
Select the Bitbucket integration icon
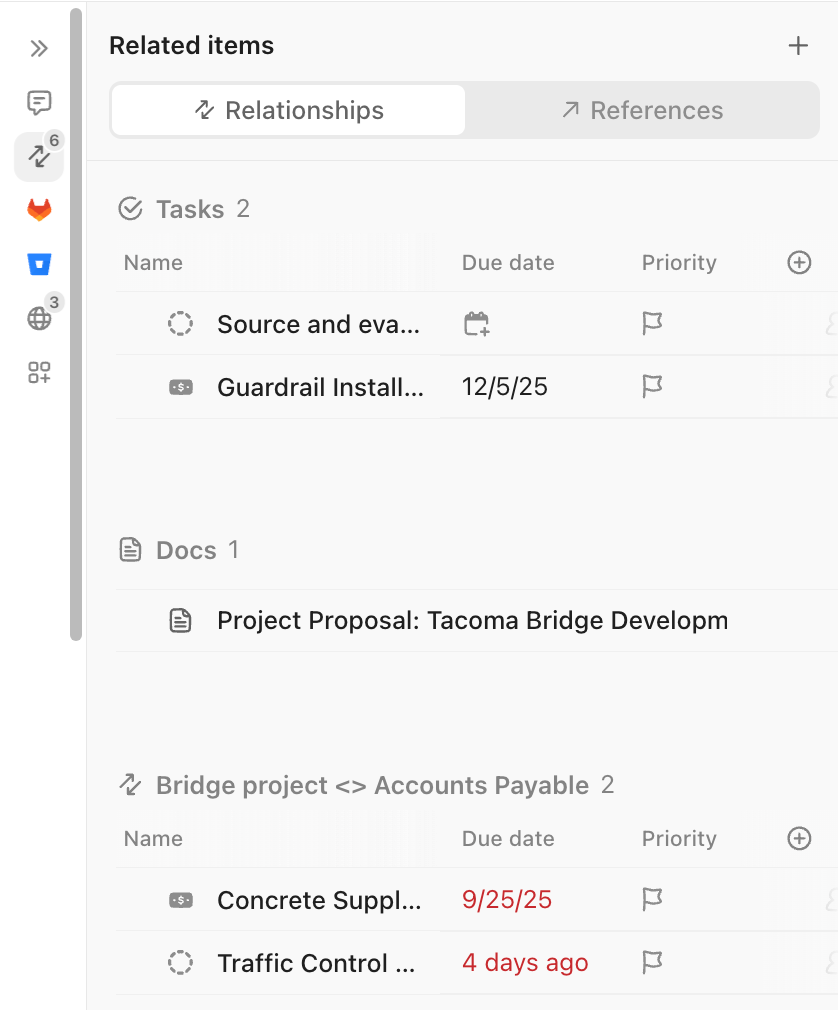tap(38, 263)
